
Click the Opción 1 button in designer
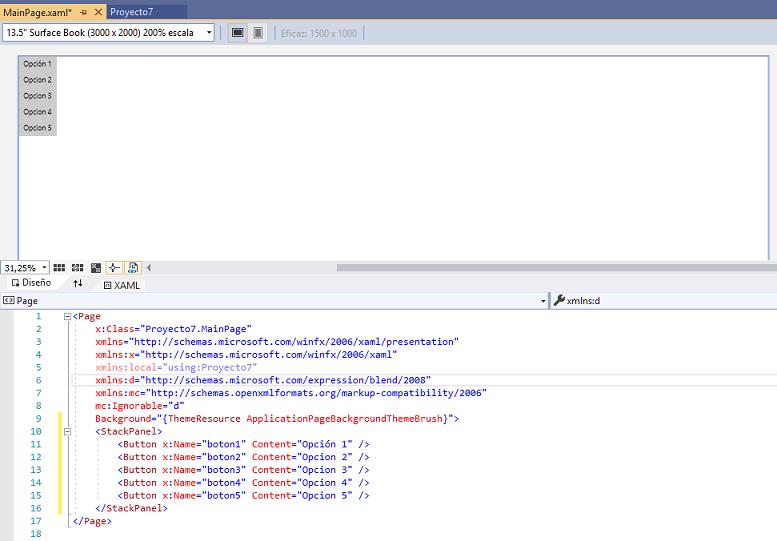pyautogui.click(x=38, y=64)
